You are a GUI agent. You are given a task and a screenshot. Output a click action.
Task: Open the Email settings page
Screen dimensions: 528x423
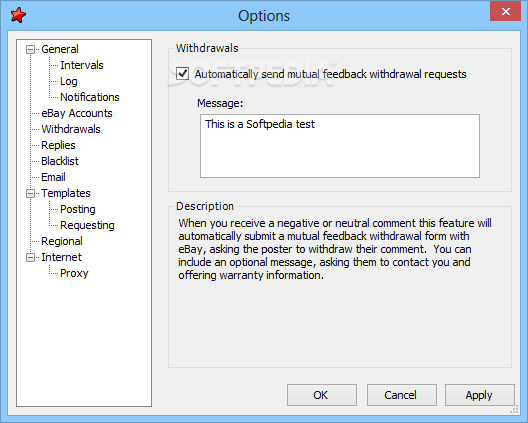[x=53, y=177]
